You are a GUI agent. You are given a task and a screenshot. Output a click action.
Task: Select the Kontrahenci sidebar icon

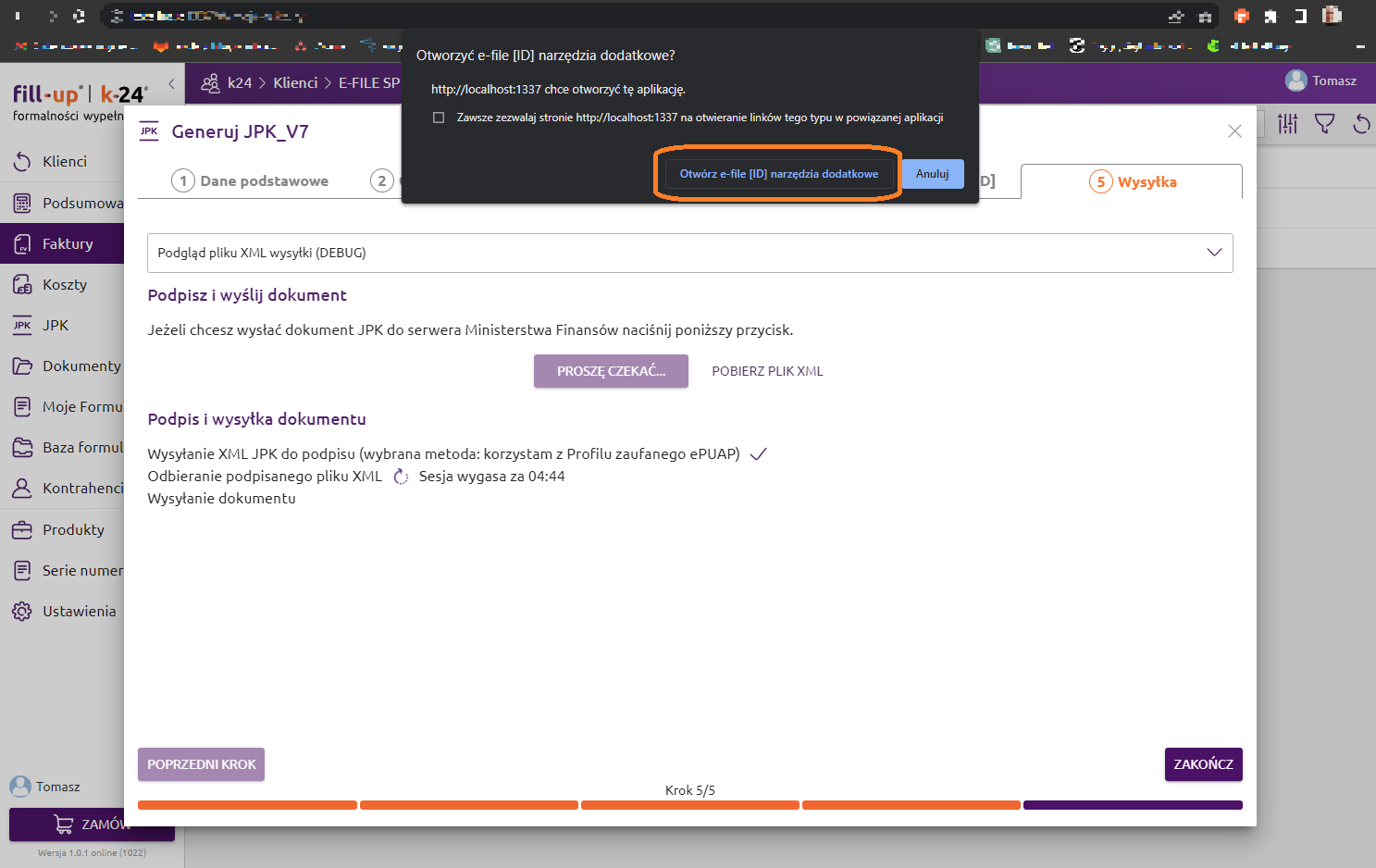point(22,489)
